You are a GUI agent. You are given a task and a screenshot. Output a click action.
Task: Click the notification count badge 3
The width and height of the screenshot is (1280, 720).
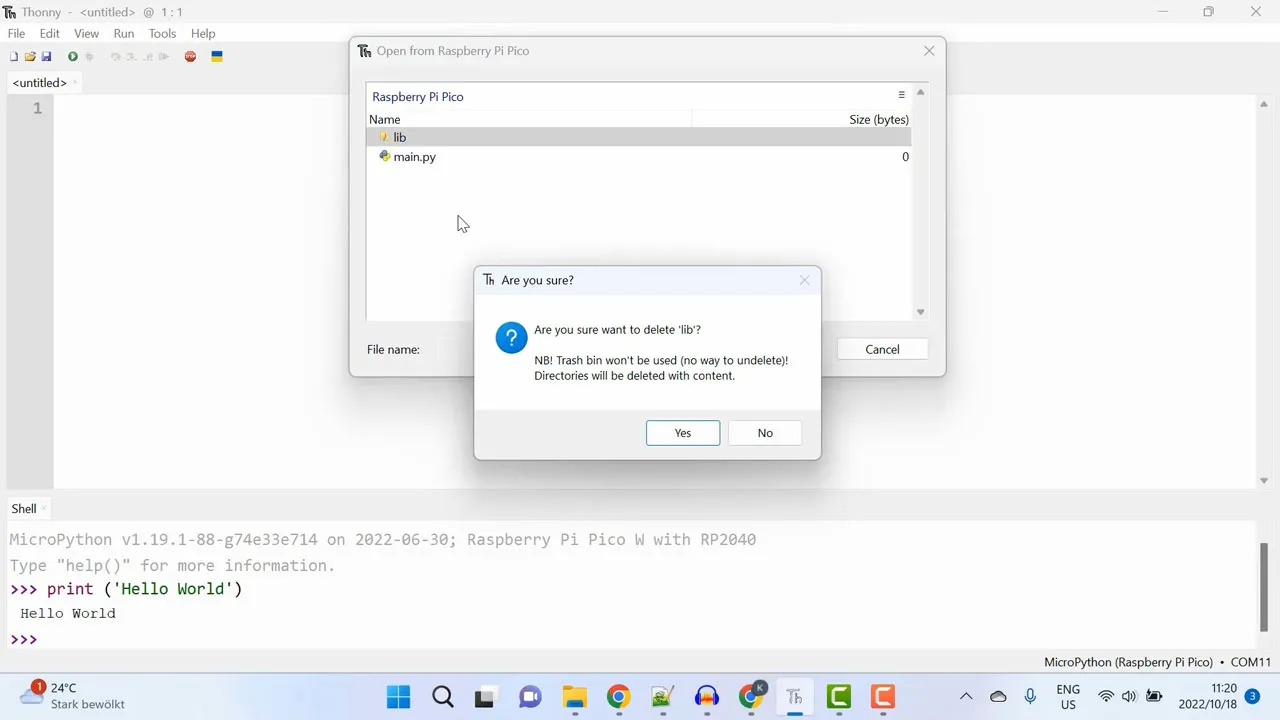(1252, 696)
